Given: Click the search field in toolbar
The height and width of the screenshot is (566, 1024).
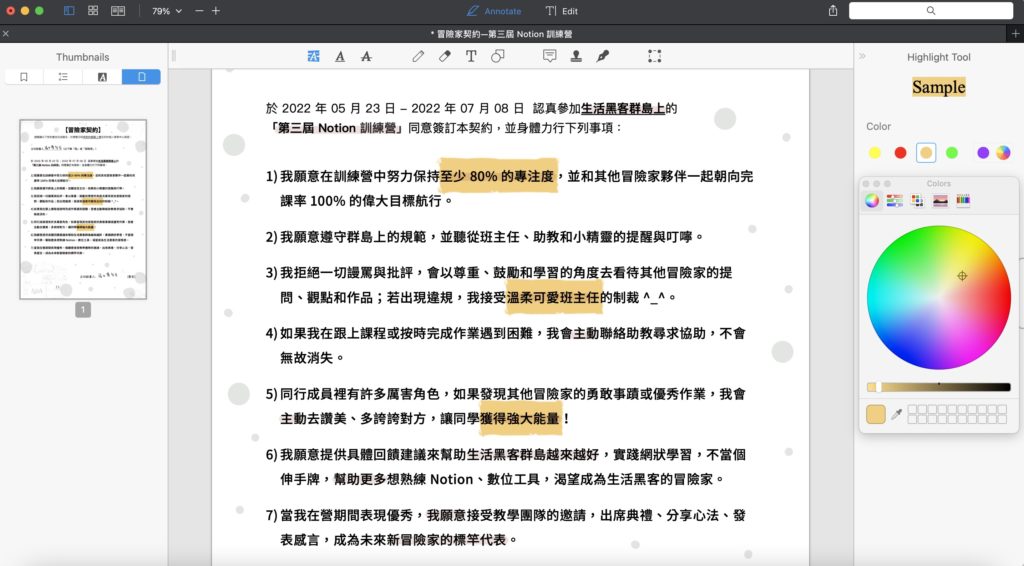Looking at the screenshot, I should [931, 10].
